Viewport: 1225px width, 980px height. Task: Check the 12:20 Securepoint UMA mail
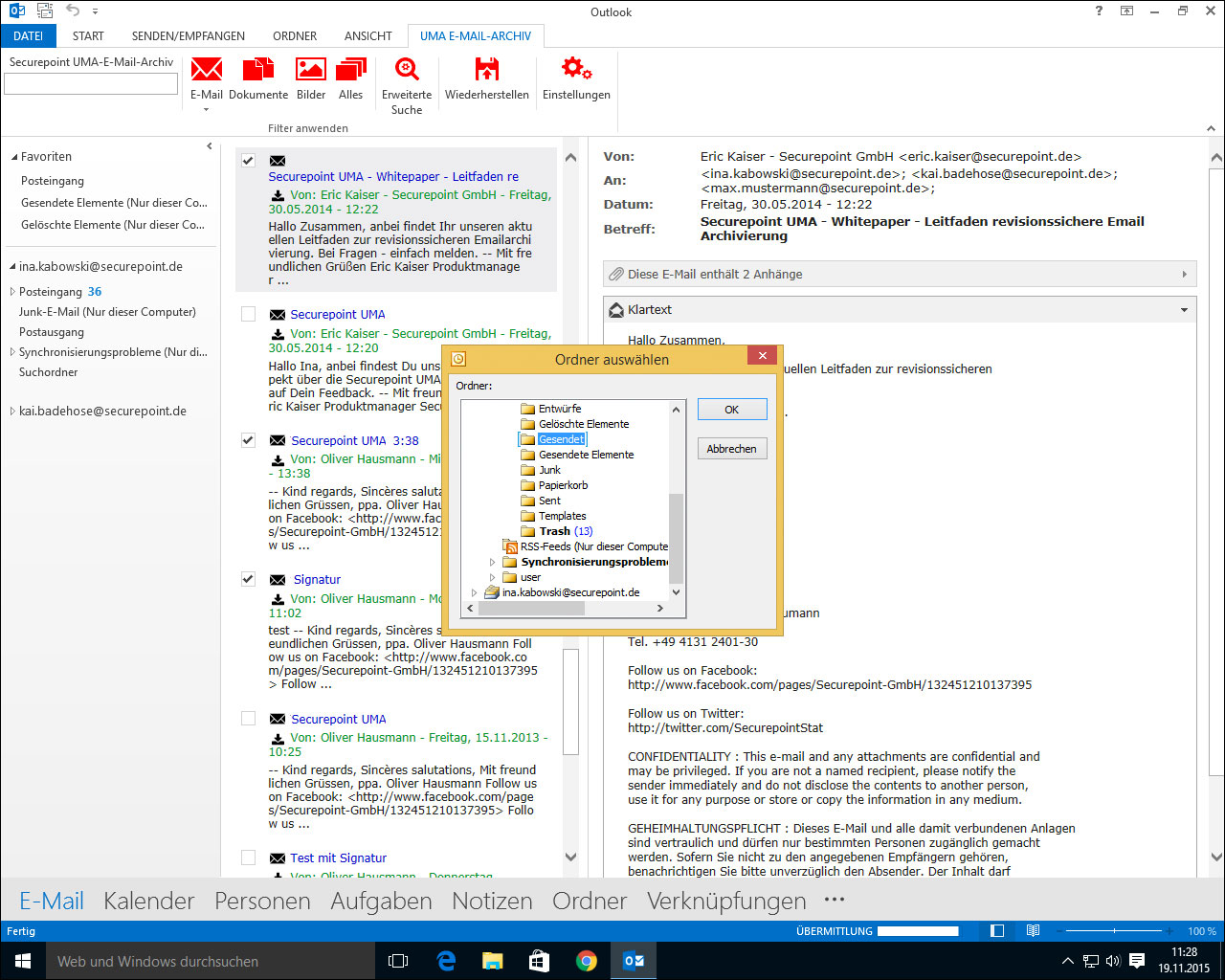[248, 314]
